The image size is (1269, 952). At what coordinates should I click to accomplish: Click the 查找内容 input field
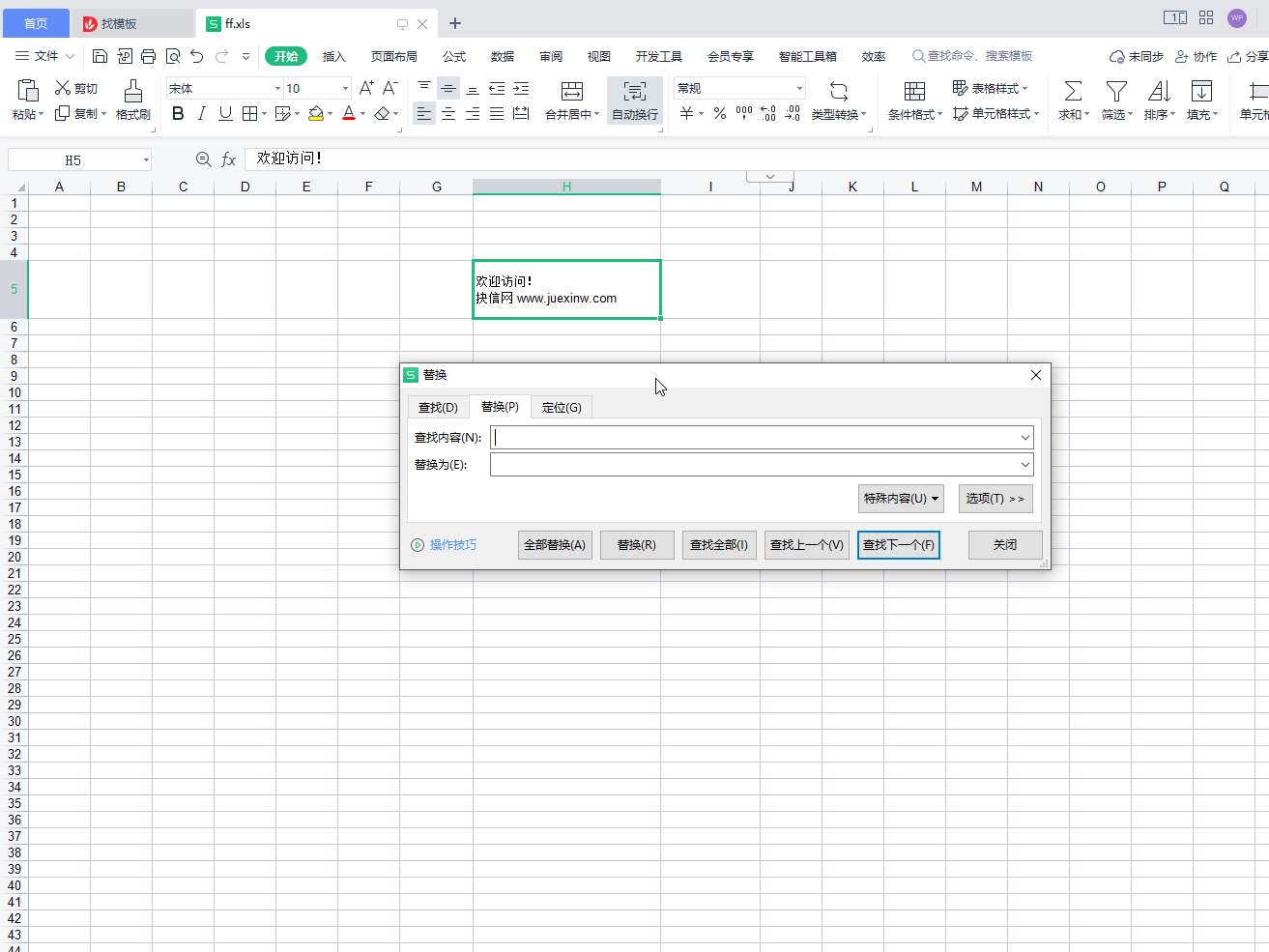click(754, 438)
